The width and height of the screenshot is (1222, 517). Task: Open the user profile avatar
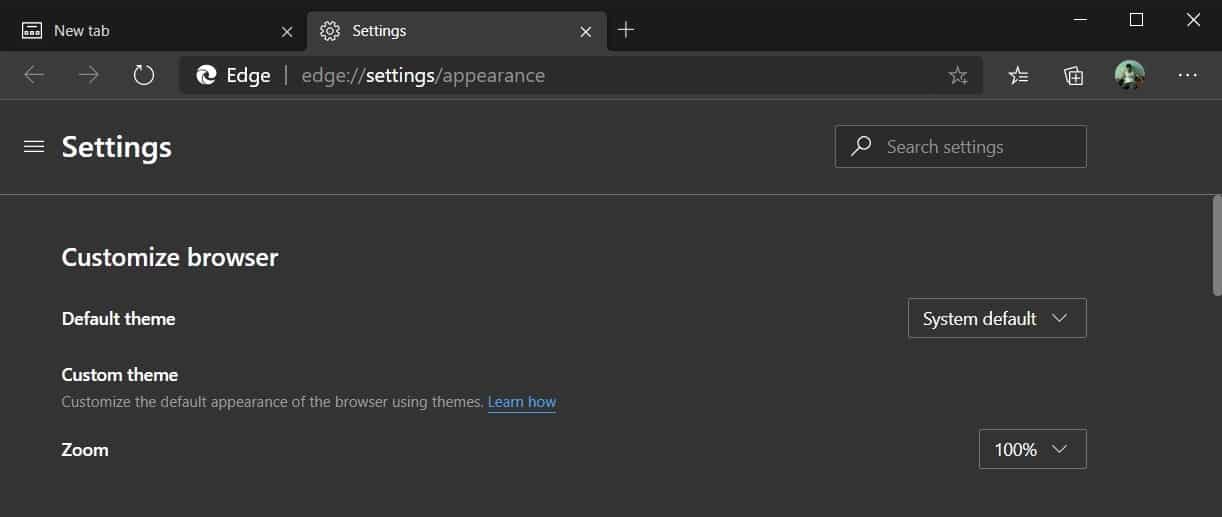click(1130, 75)
